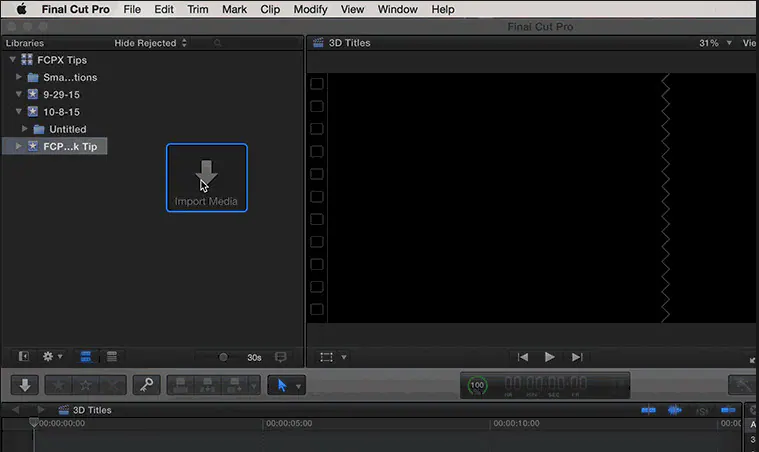Click the clip duration slider knob
The image size is (759, 452).
[x=223, y=357]
